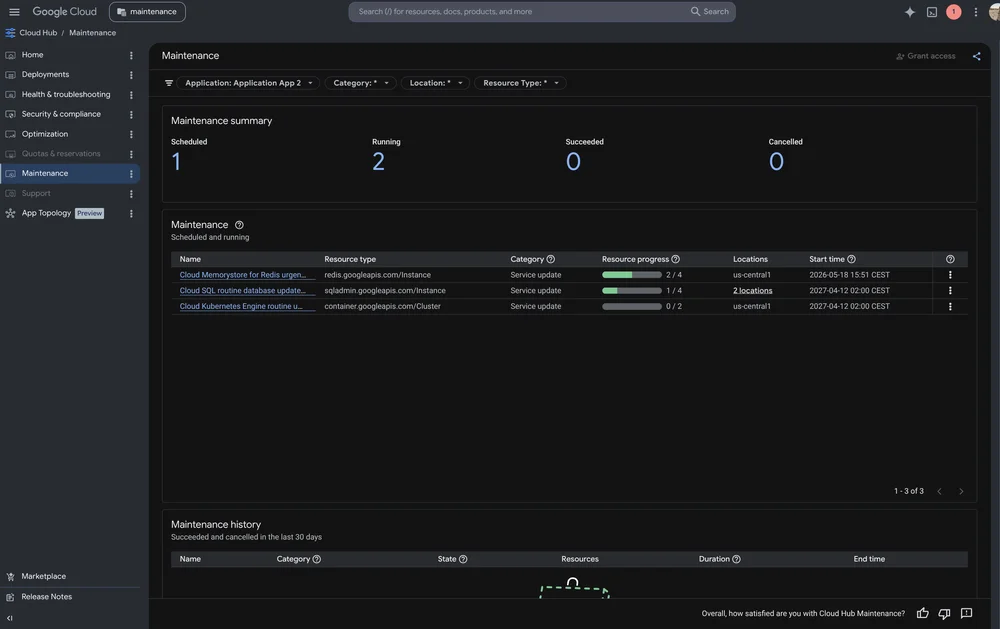
Task: Open the Resource Type filter dropdown
Action: point(520,83)
